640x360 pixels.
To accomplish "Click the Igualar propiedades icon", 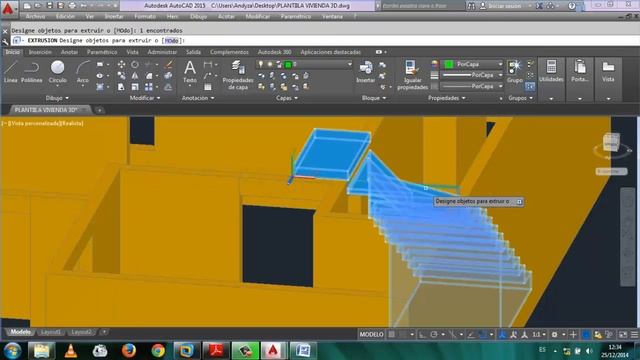I will [x=412, y=75].
